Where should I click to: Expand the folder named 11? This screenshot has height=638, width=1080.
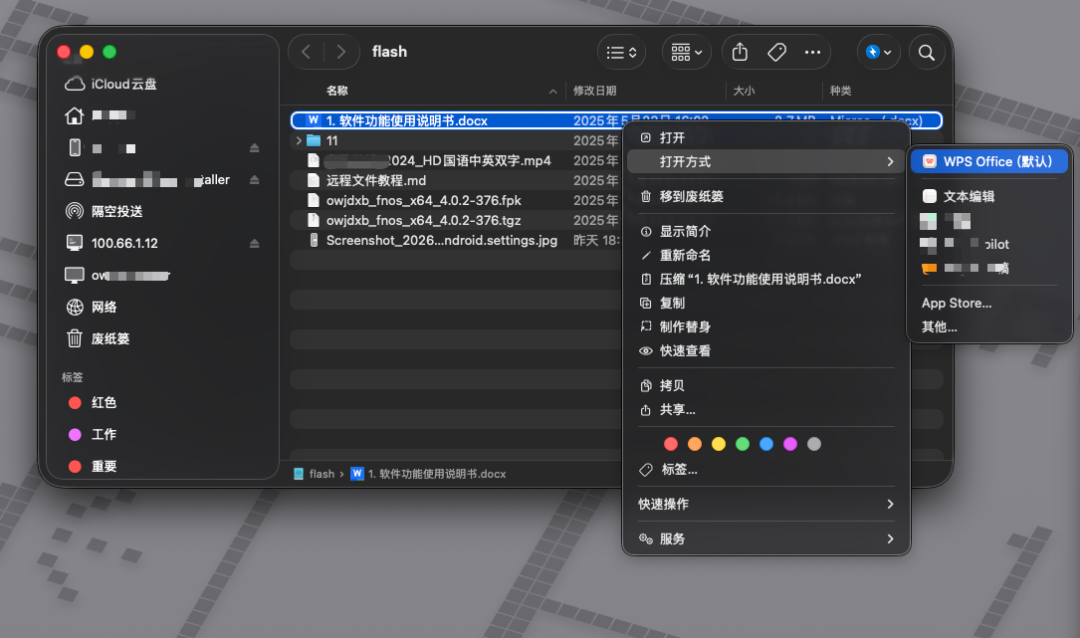tap(298, 141)
